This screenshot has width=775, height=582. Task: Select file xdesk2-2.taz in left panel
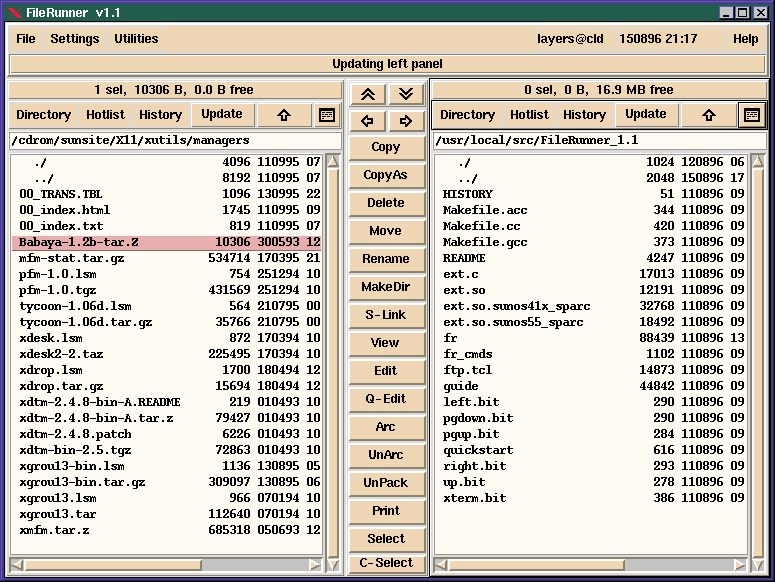[60, 354]
